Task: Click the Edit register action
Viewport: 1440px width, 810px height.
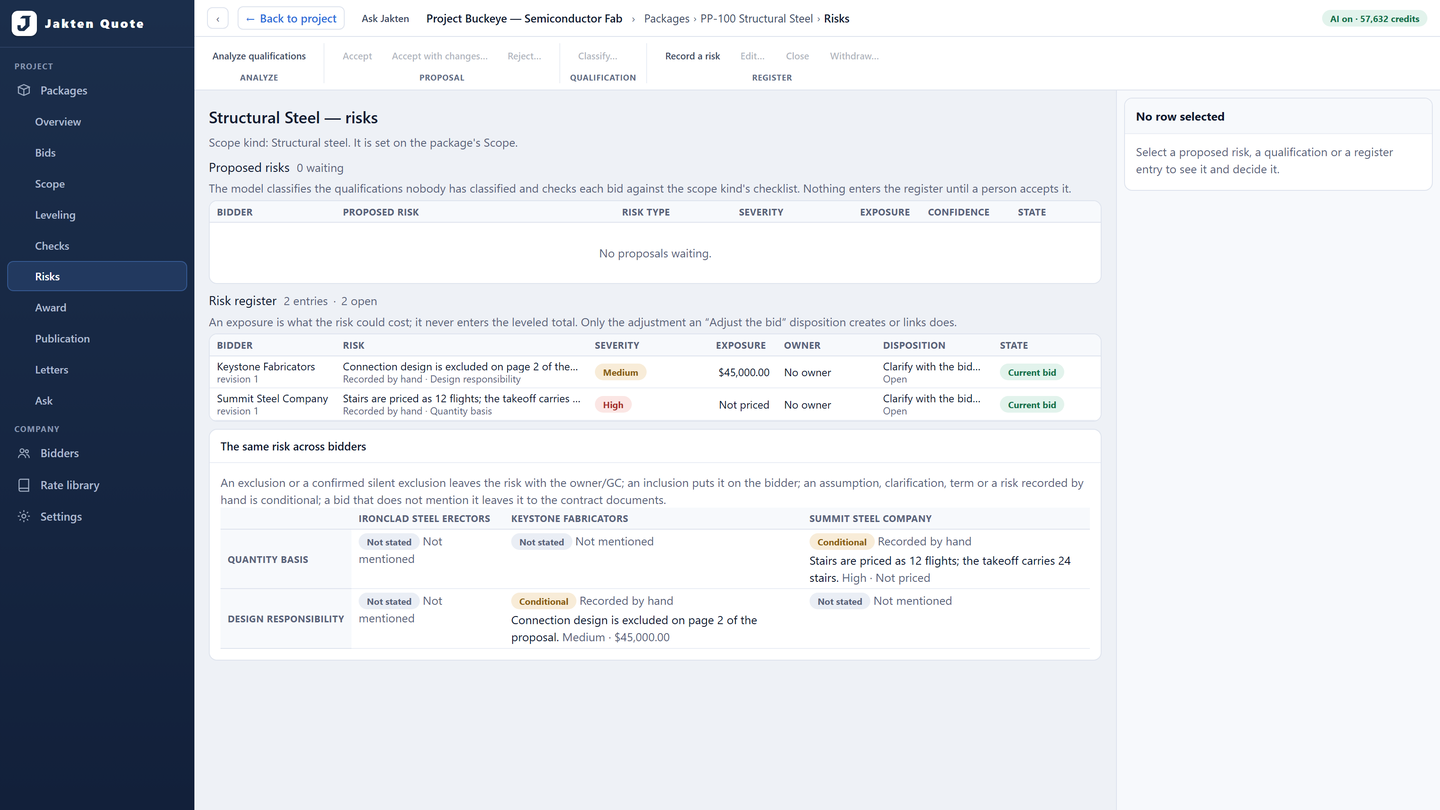Action: click(x=752, y=56)
